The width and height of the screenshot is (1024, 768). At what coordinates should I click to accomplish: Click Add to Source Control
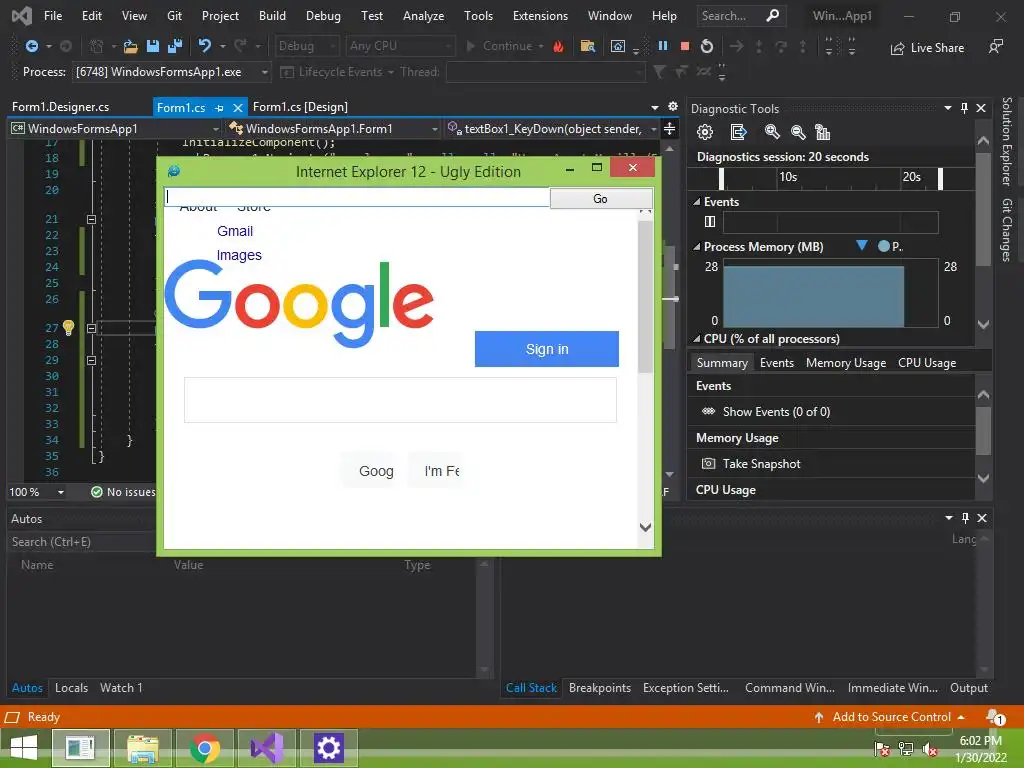889,717
